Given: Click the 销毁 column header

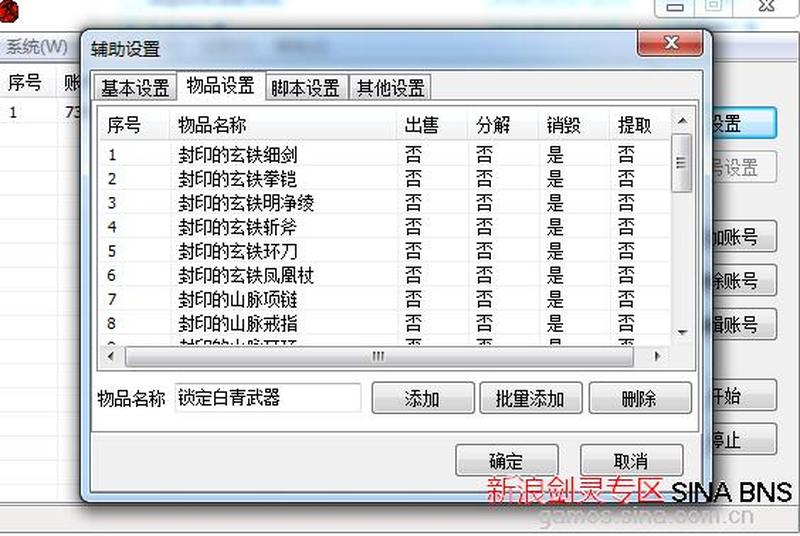Looking at the screenshot, I should click(x=574, y=124).
